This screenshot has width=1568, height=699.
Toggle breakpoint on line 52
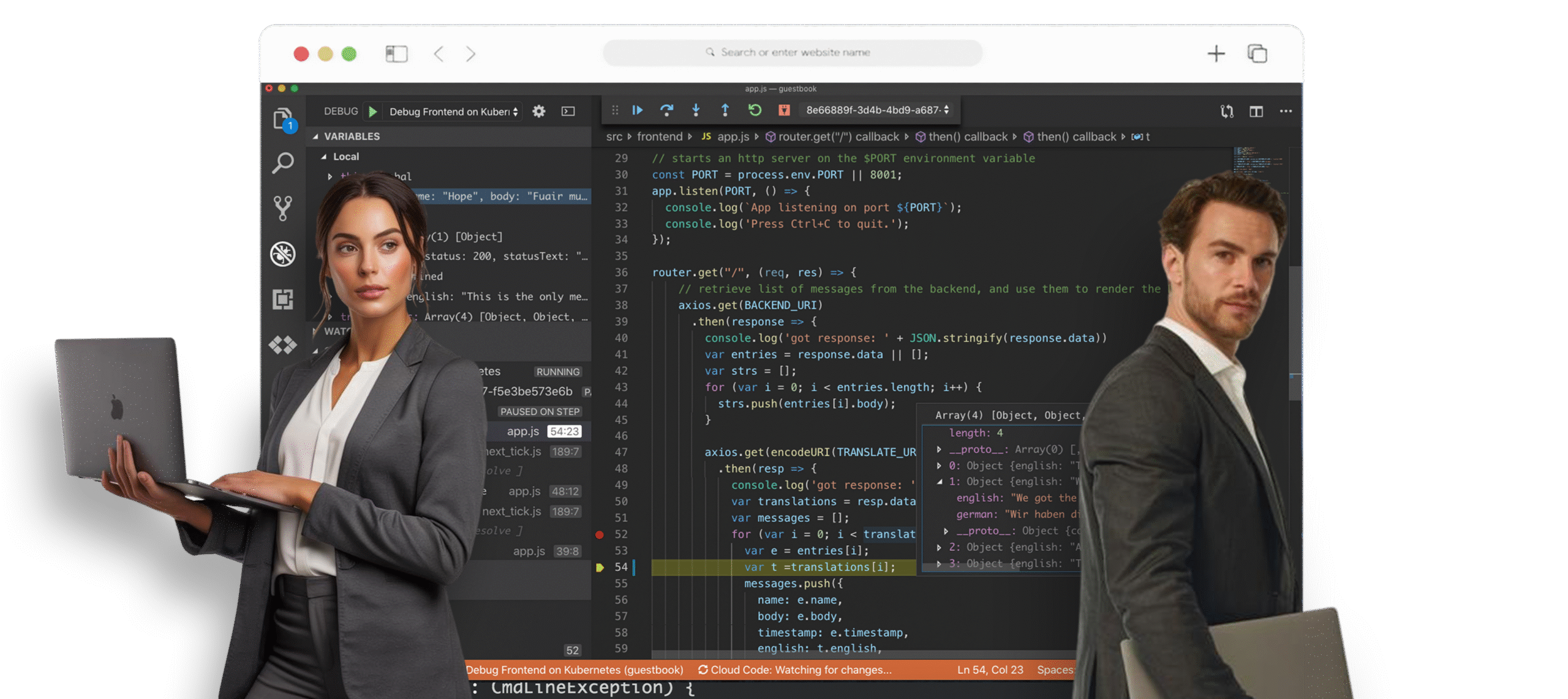click(600, 534)
